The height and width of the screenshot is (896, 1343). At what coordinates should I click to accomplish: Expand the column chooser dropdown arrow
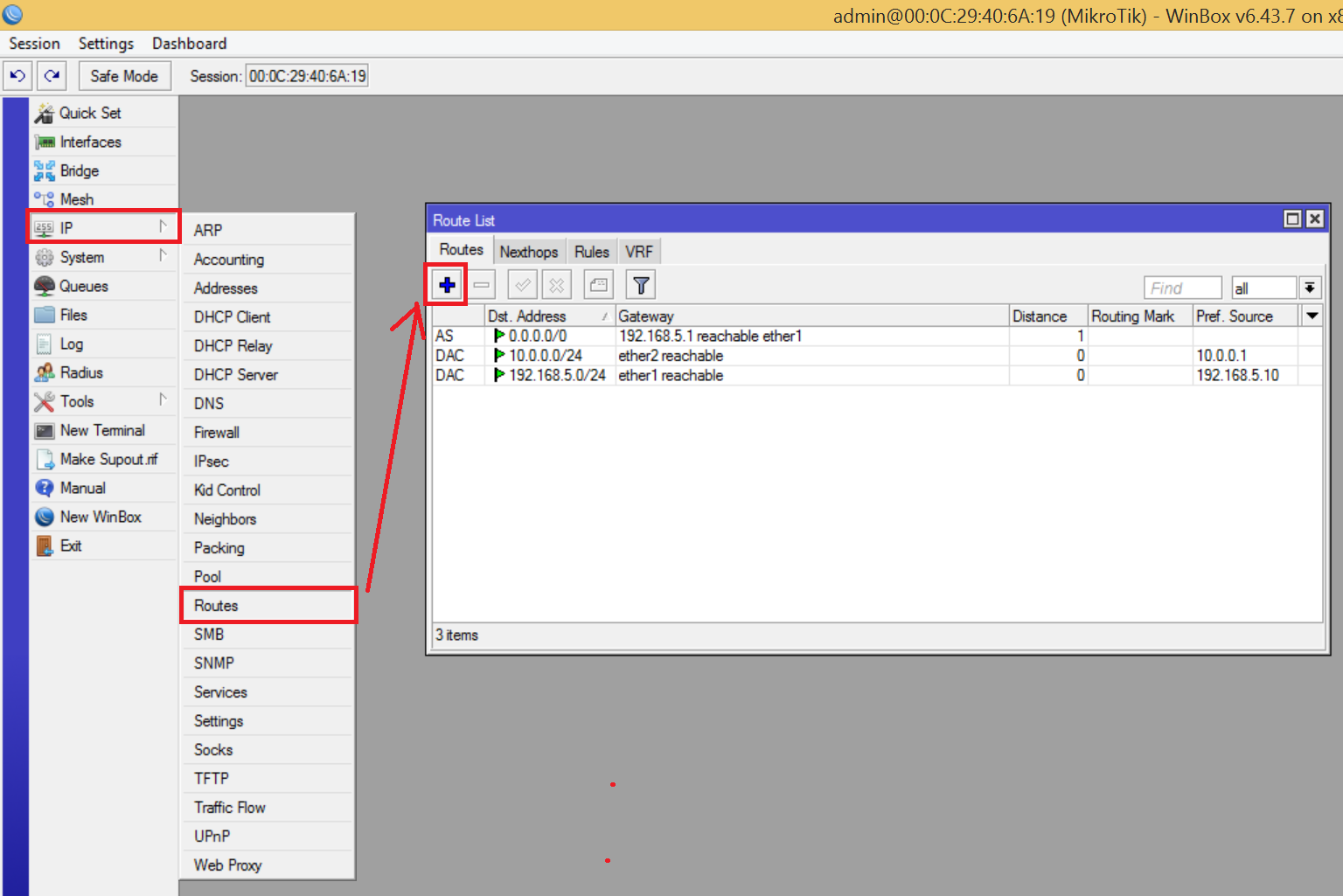click(x=1312, y=316)
